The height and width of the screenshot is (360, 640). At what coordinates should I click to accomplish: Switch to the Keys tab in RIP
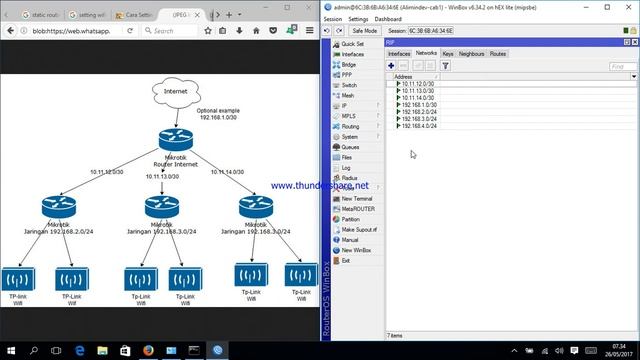coord(448,53)
